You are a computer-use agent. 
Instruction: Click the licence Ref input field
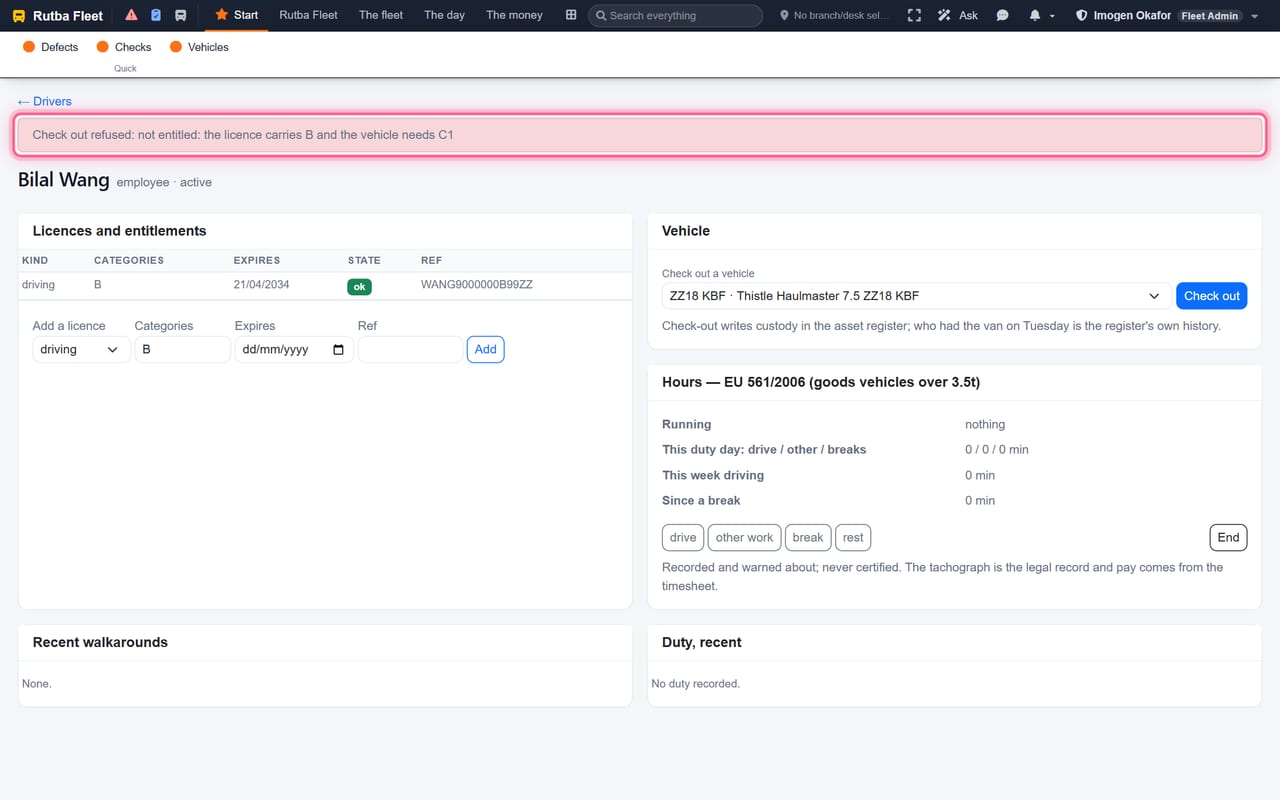pyautogui.click(x=410, y=349)
